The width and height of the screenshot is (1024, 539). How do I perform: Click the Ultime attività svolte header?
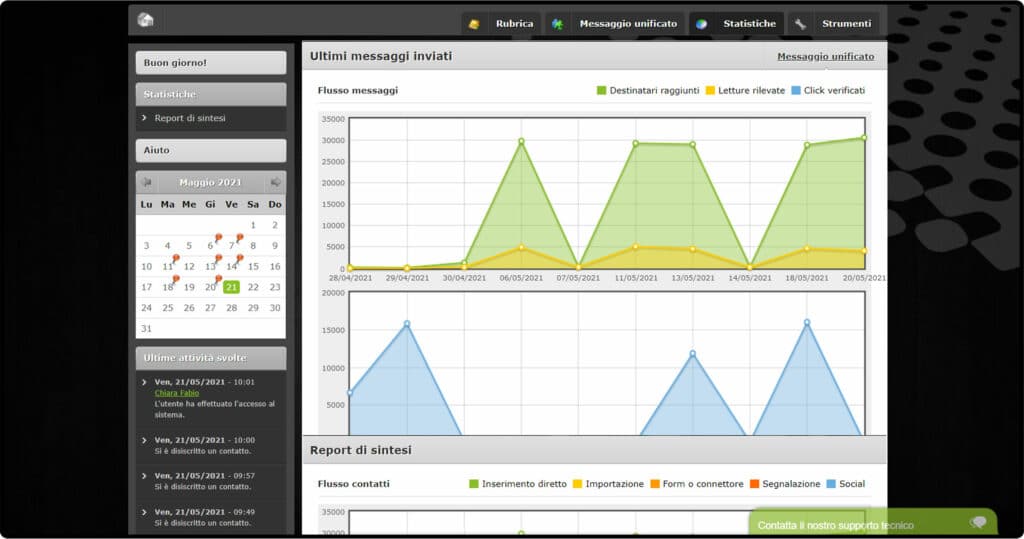coord(211,358)
